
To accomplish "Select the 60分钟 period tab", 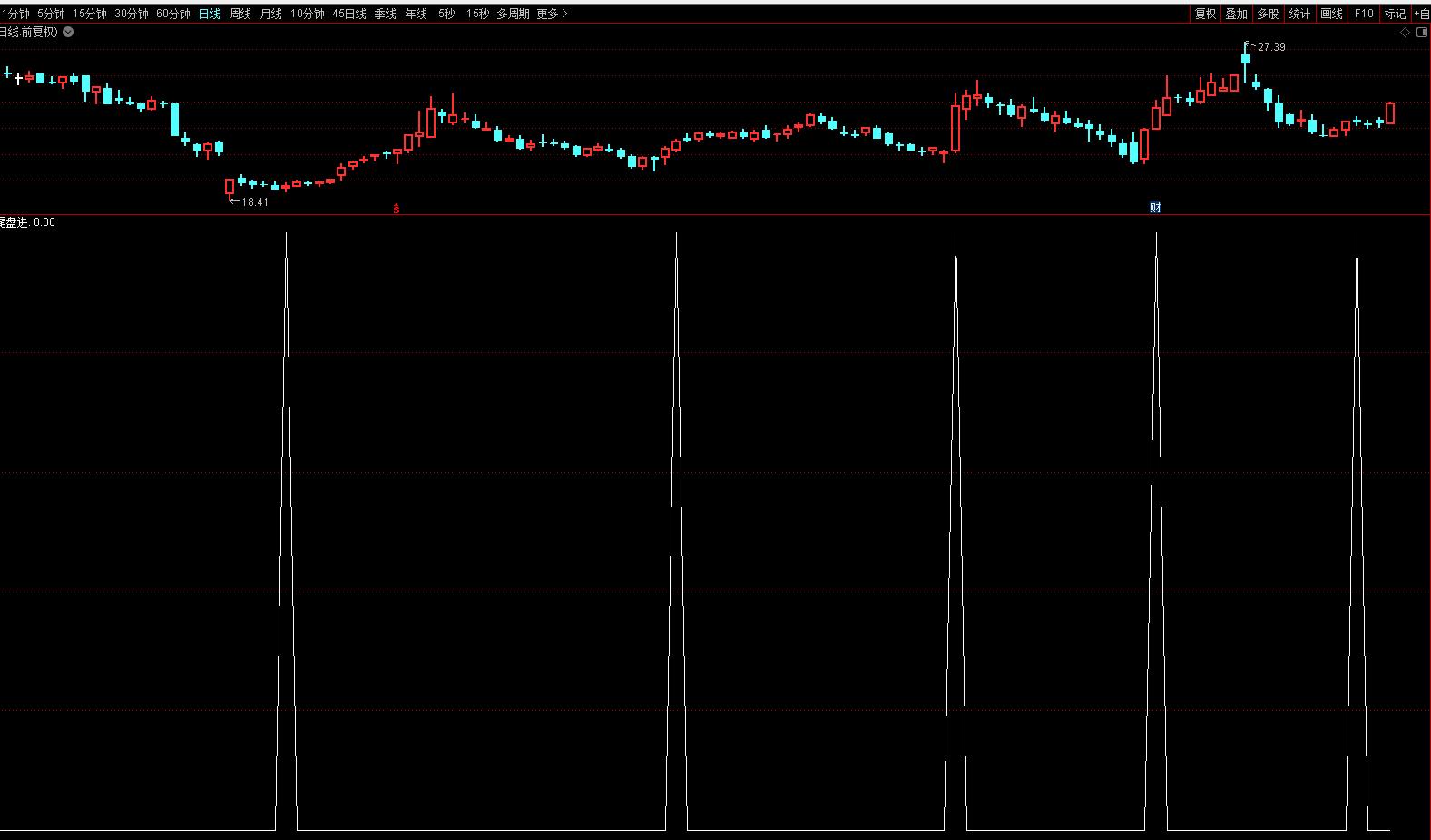I will pos(173,14).
